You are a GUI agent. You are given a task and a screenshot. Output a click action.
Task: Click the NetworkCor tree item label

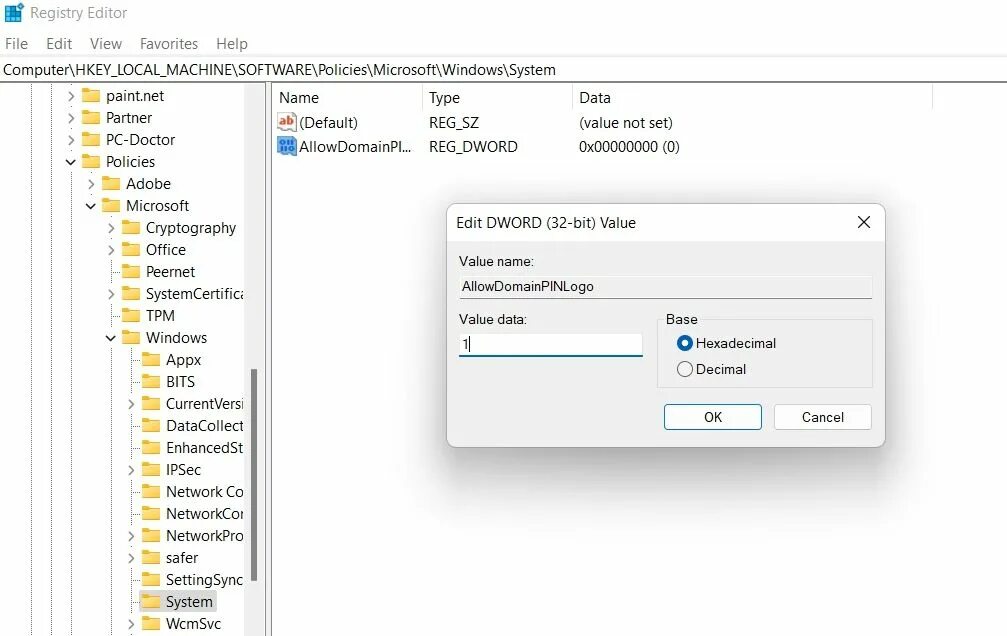[204, 514]
